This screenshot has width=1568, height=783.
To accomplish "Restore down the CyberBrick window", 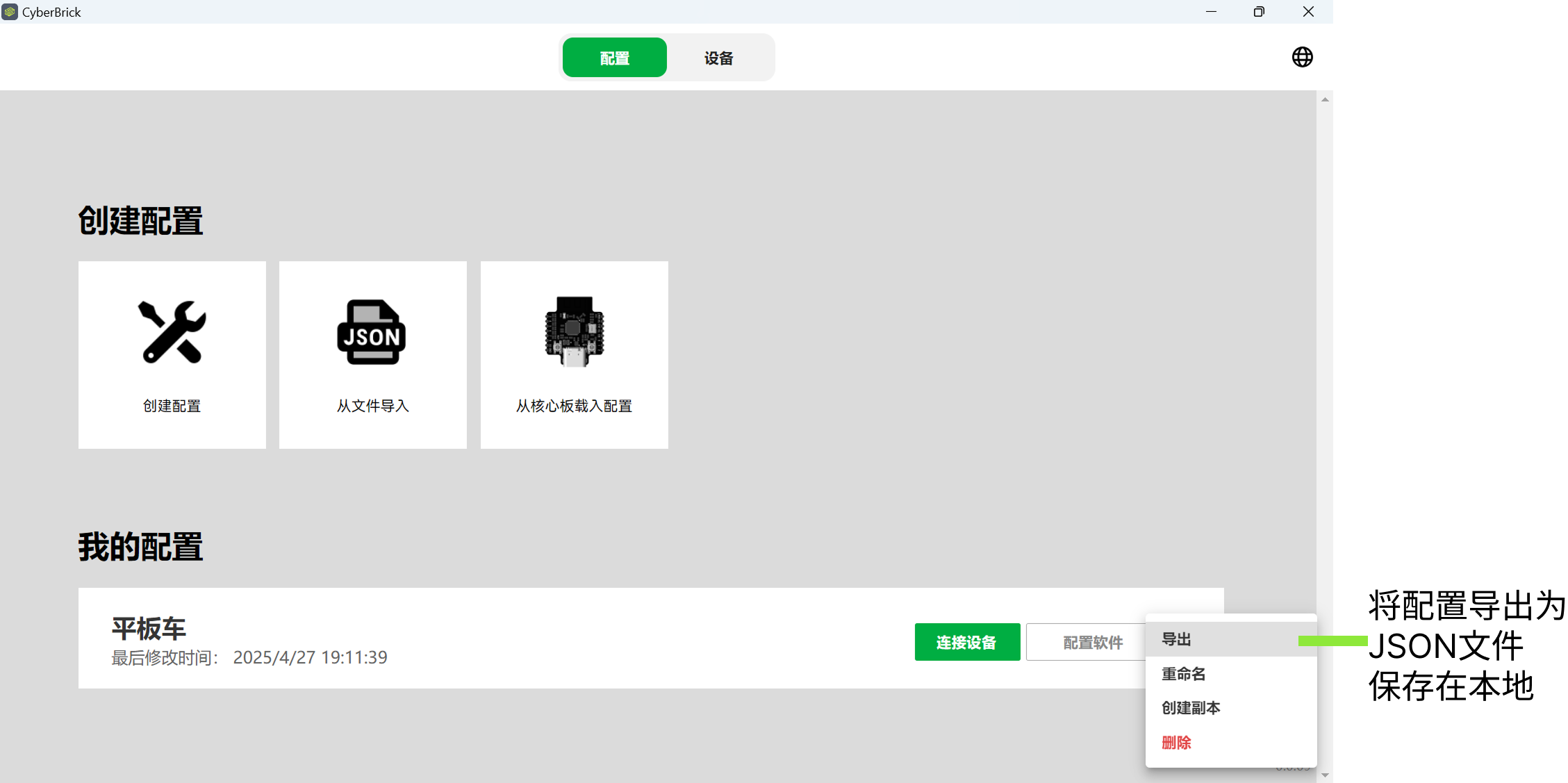I will point(1259,12).
